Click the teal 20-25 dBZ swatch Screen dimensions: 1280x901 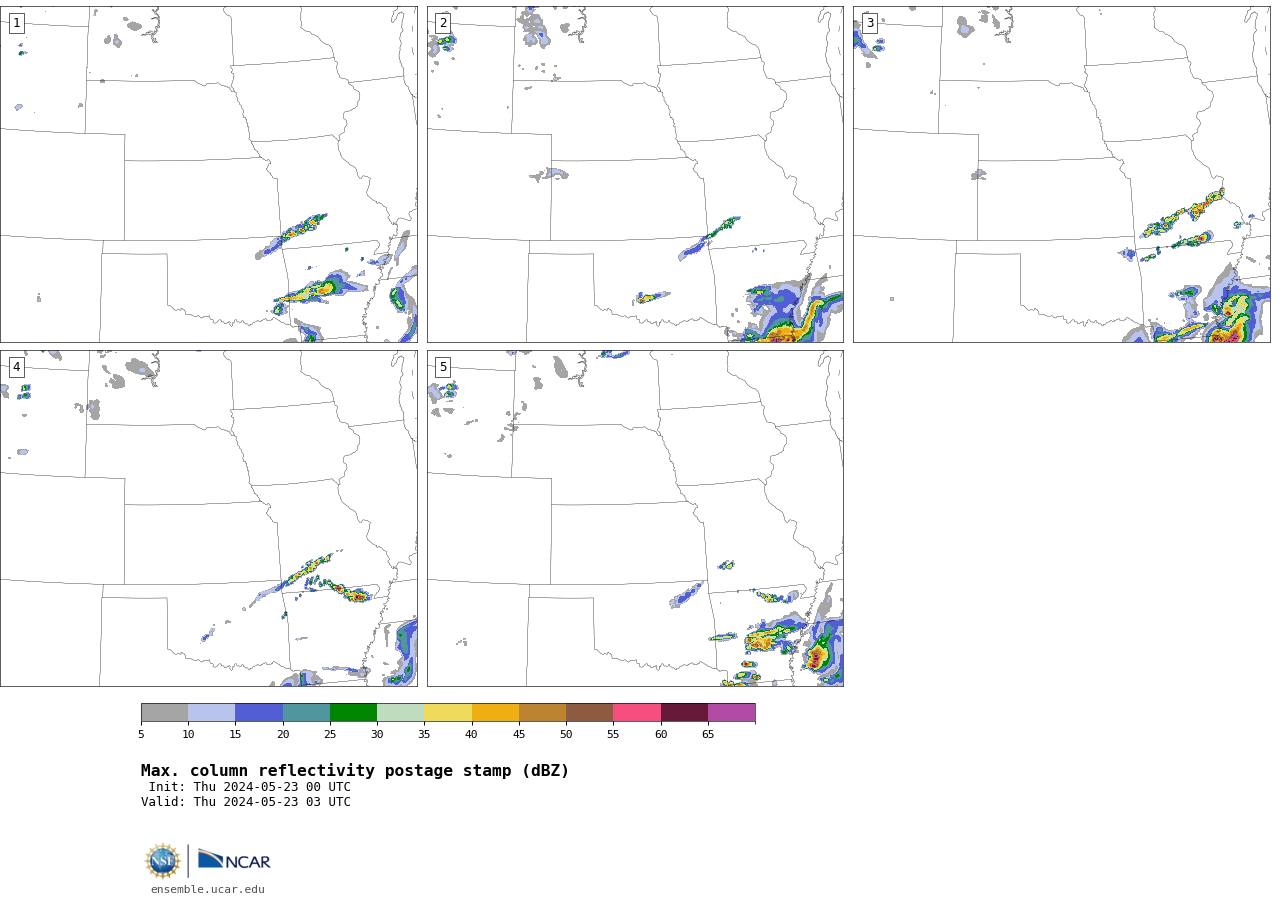(x=306, y=713)
